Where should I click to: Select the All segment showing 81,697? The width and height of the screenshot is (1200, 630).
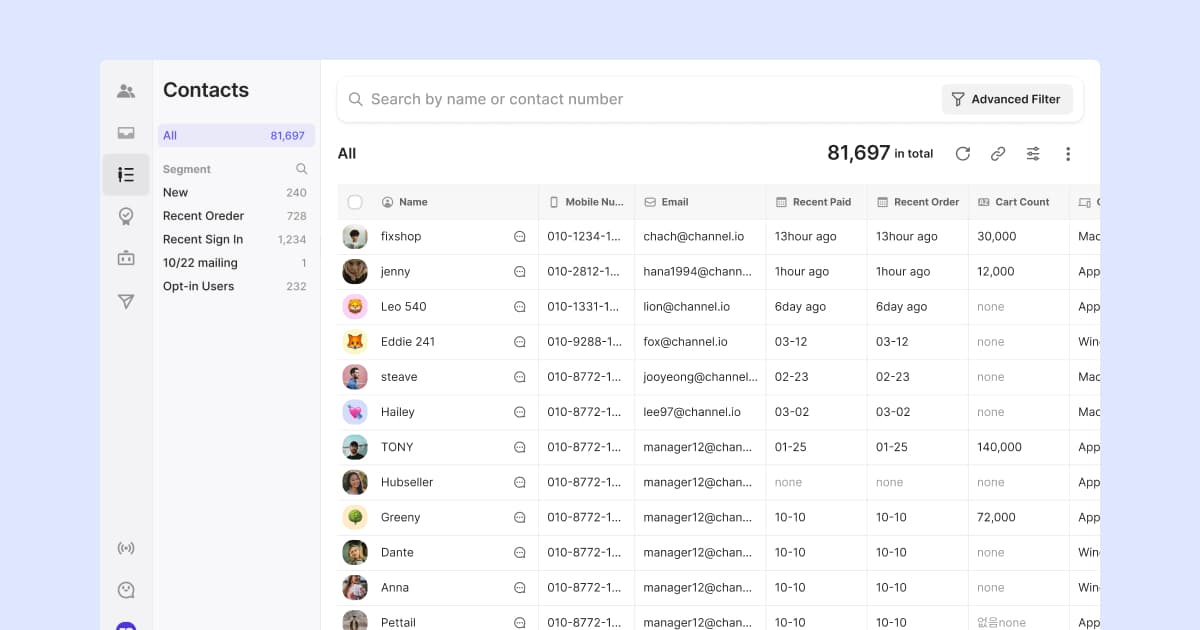click(236, 135)
